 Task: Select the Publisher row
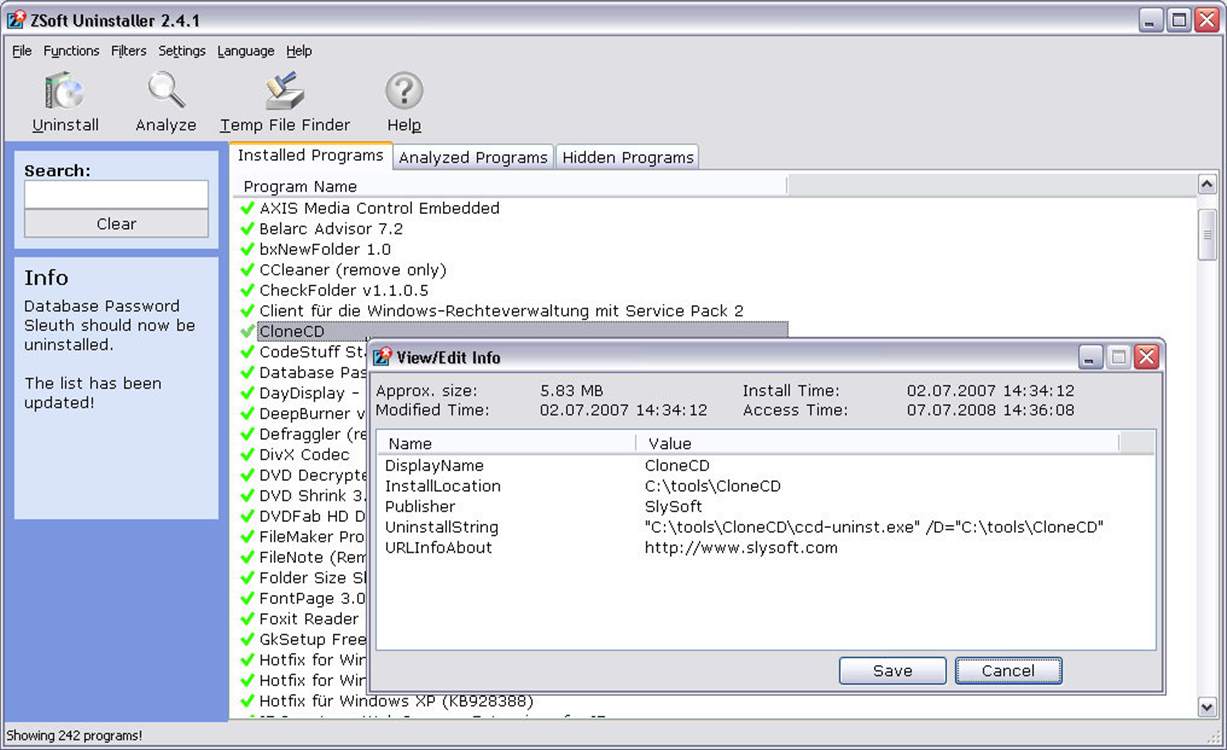766,507
